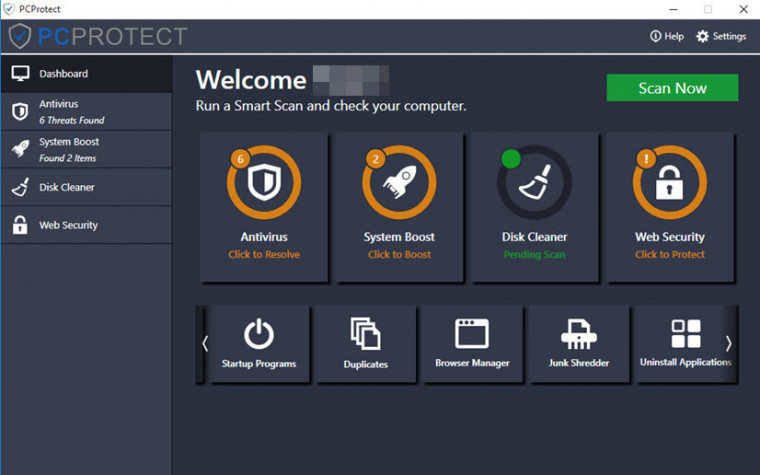
Task: Open Help from the top bar
Action: pos(667,36)
